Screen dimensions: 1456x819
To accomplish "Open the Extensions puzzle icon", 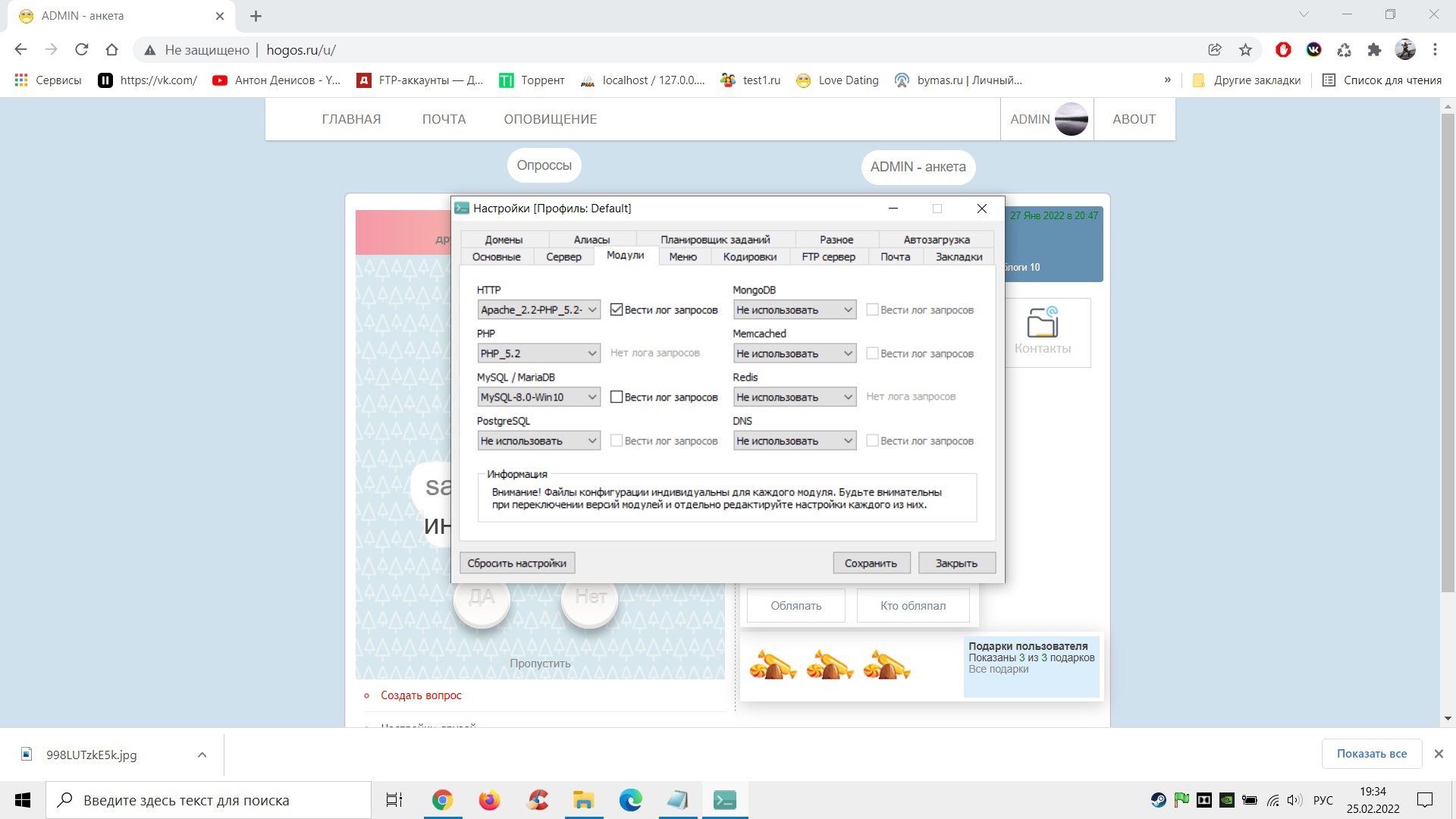I will pyautogui.click(x=1374, y=50).
